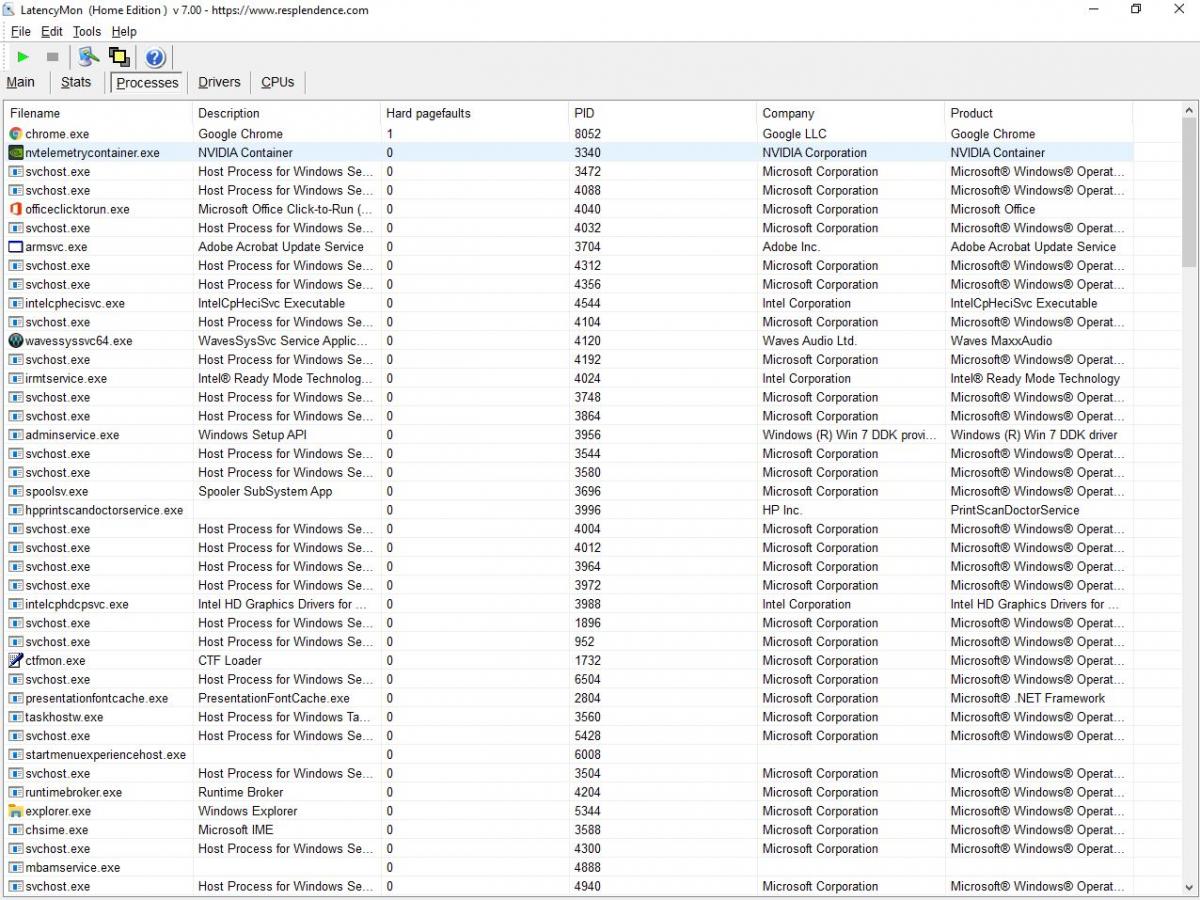Click the icon beside intelcphecisvc.exe
Screen dimensions: 1200x900
(16, 303)
